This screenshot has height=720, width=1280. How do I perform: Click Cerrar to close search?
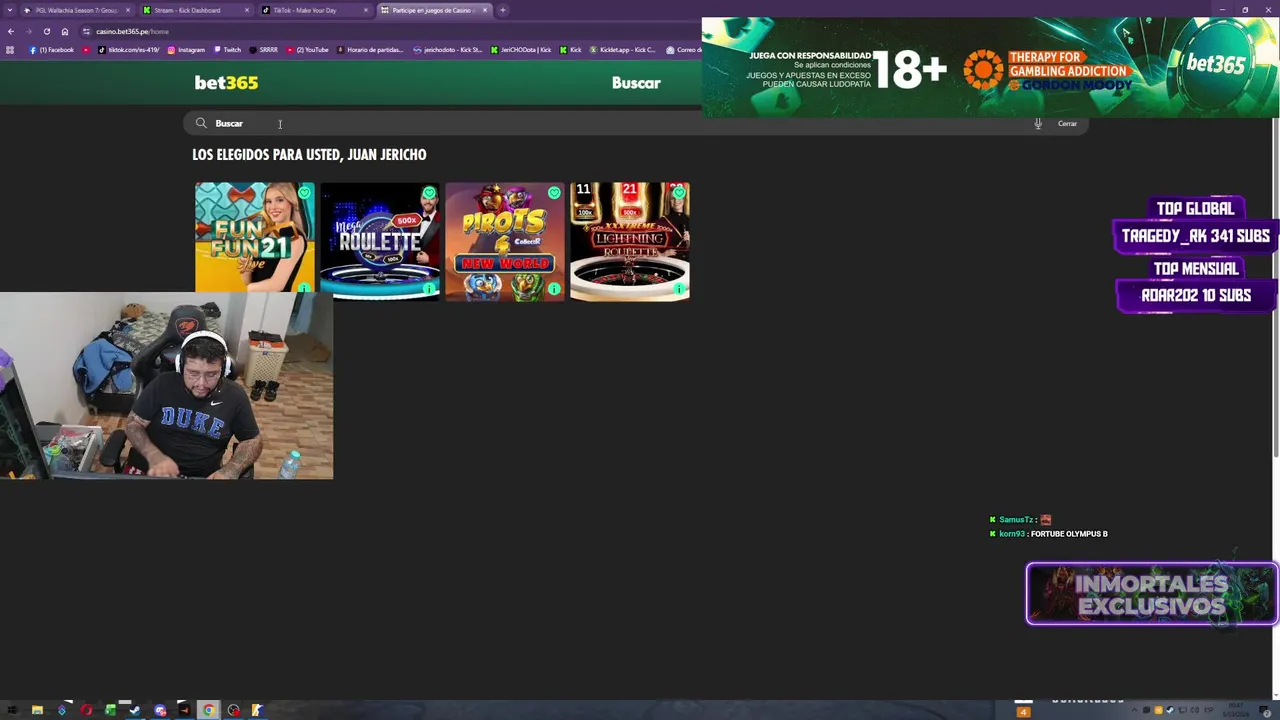pos(1067,124)
